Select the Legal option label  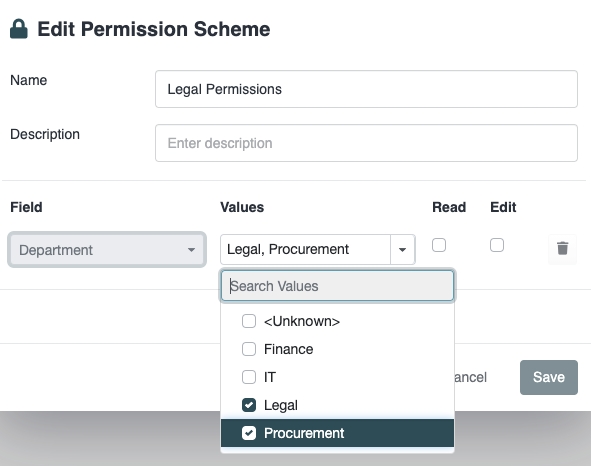click(x=281, y=405)
